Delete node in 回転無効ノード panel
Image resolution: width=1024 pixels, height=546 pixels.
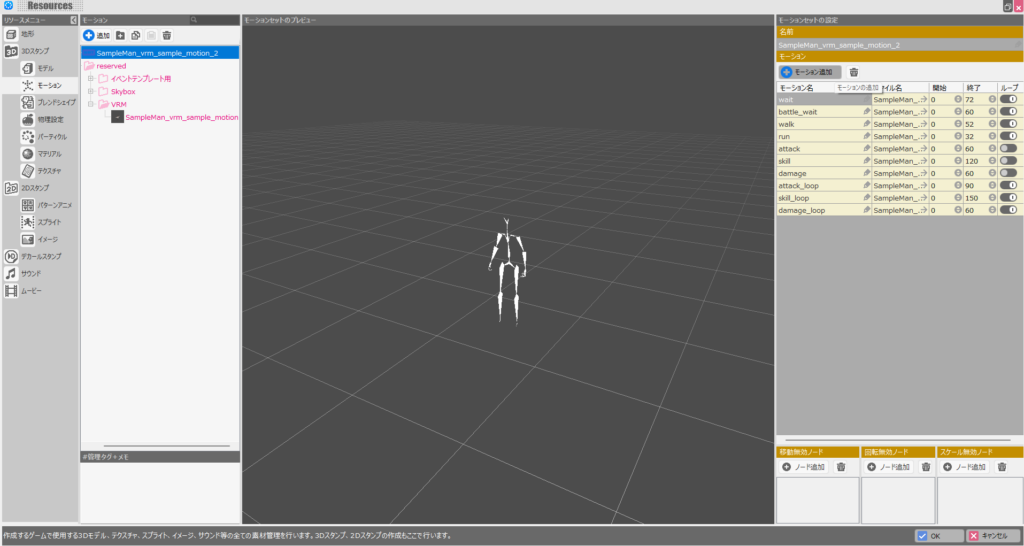pos(926,467)
